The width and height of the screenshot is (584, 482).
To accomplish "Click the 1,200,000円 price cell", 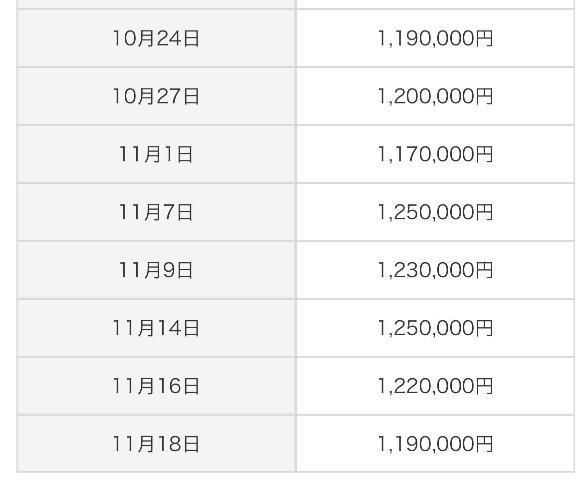I will [435, 96].
